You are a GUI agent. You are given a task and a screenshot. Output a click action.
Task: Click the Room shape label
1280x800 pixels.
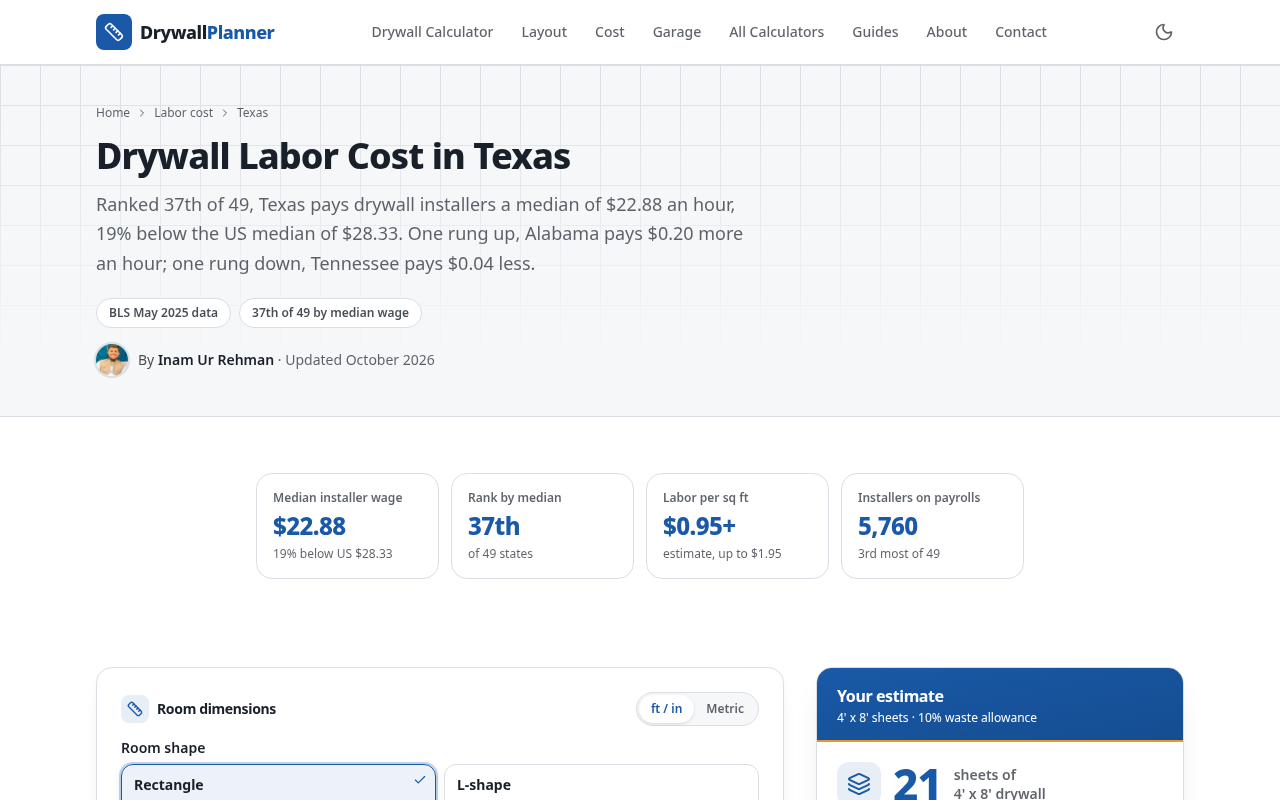point(163,748)
